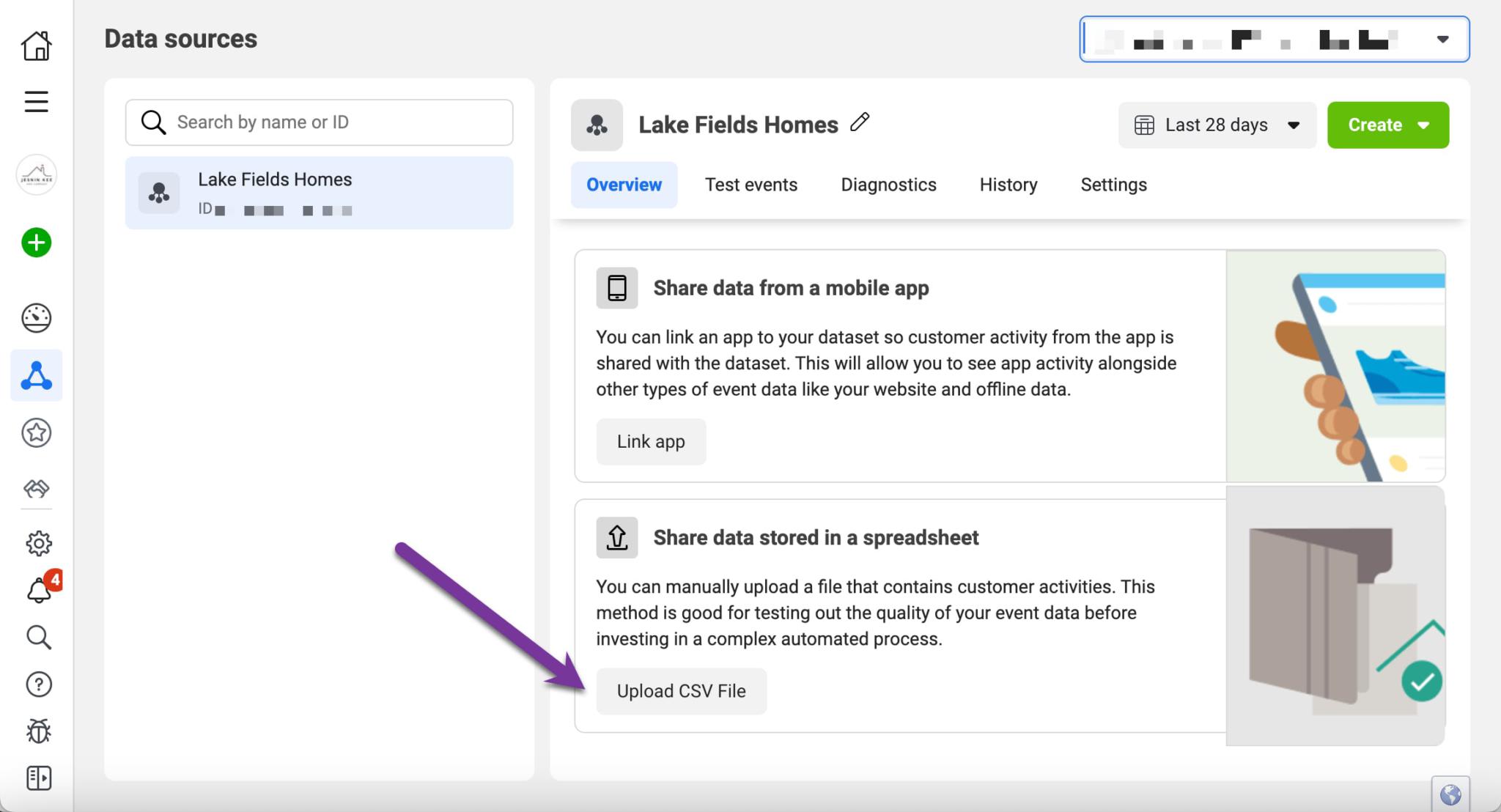
Task: Open the star icon in the sidebar
Action: point(36,432)
